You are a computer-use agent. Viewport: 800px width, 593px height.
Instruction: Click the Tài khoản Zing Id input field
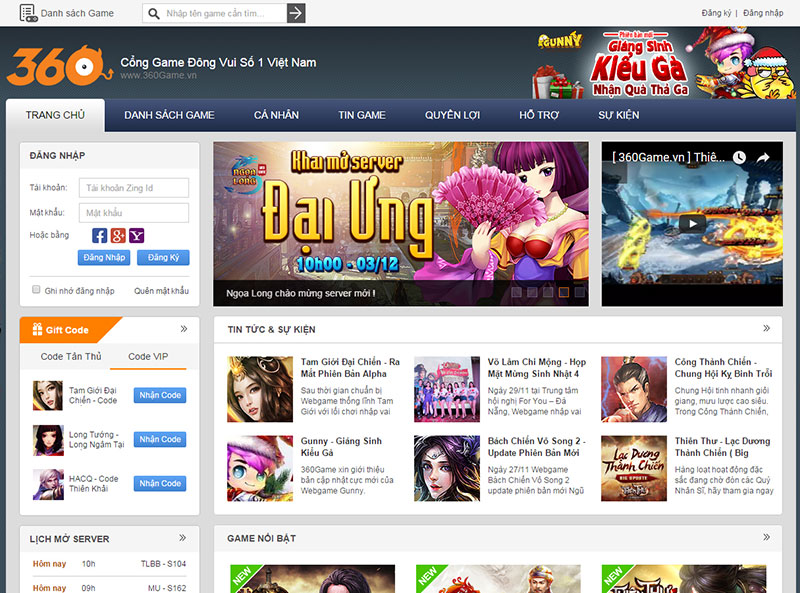pos(133,187)
